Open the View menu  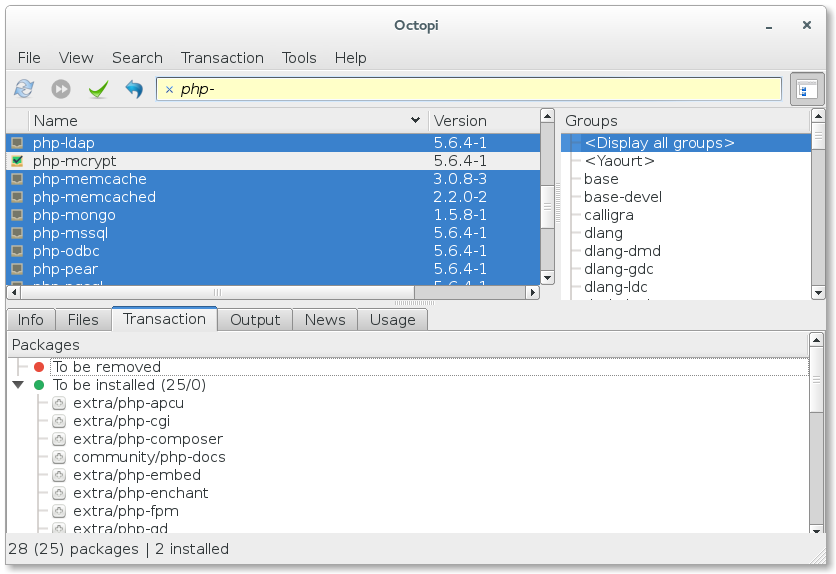point(76,58)
